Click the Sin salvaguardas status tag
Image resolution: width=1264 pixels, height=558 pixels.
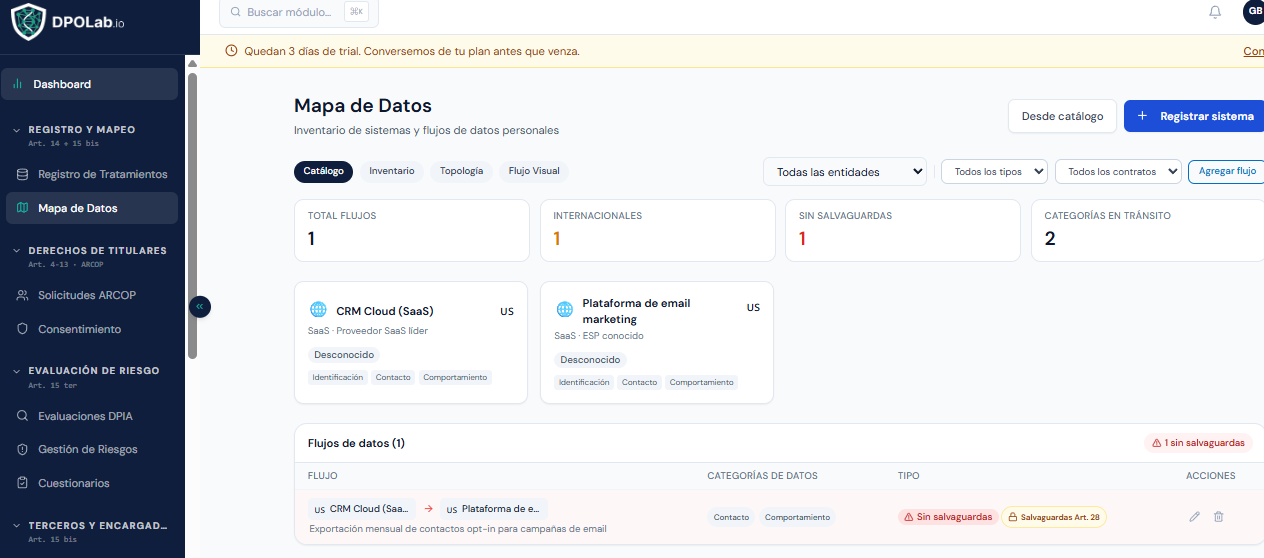click(947, 517)
